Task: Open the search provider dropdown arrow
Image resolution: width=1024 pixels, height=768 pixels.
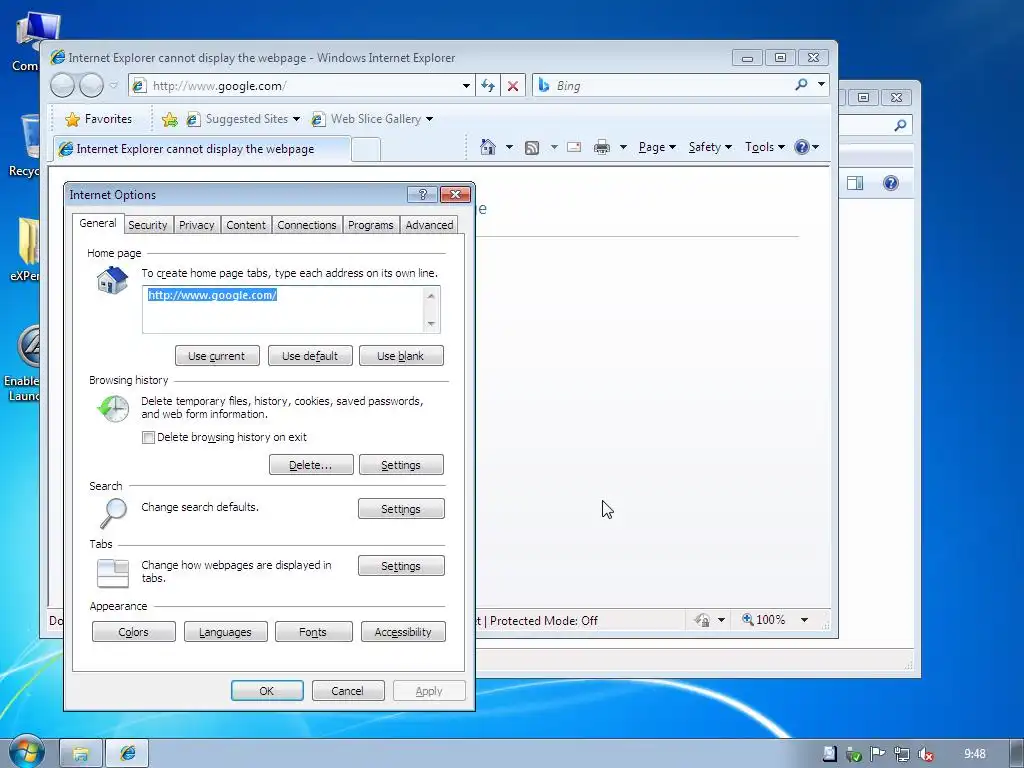Action: coord(822,85)
